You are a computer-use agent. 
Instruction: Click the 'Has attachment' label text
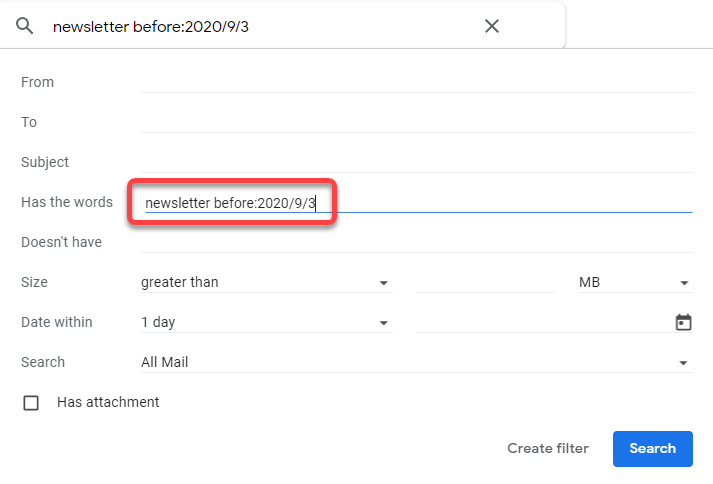click(108, 402)
